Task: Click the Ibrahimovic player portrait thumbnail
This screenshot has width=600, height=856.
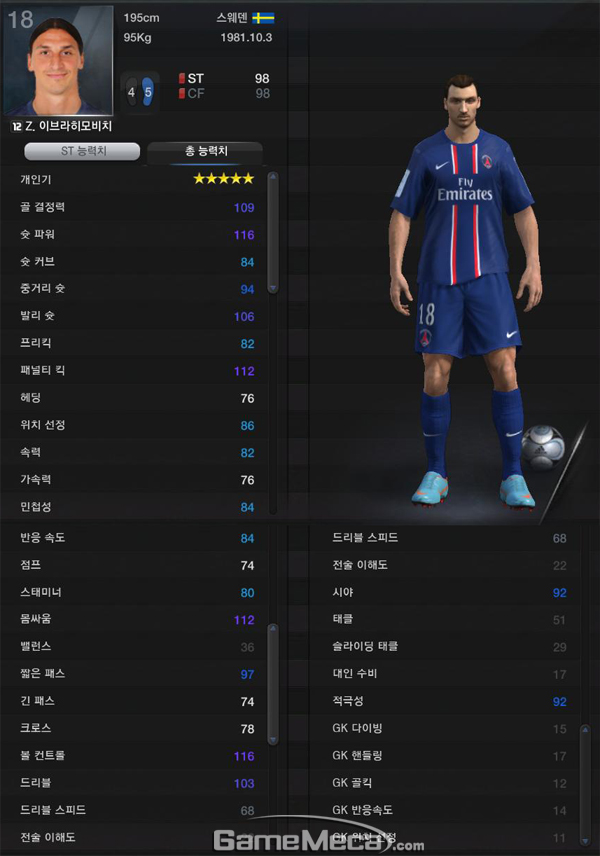Action: pyautogui.click(x=58, y=61)
